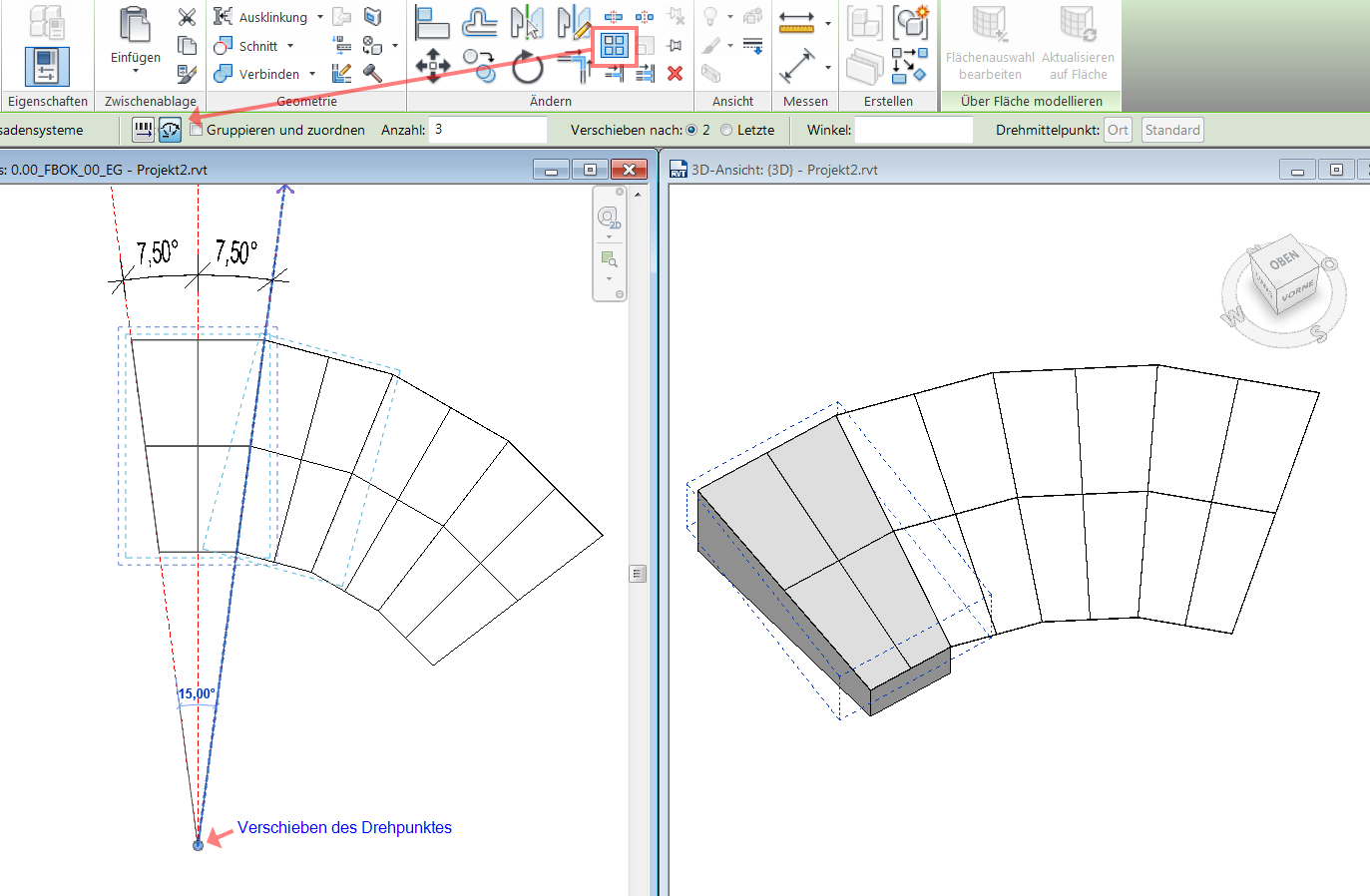Select the radial array icon in options bar

click(x=171, y=130)
